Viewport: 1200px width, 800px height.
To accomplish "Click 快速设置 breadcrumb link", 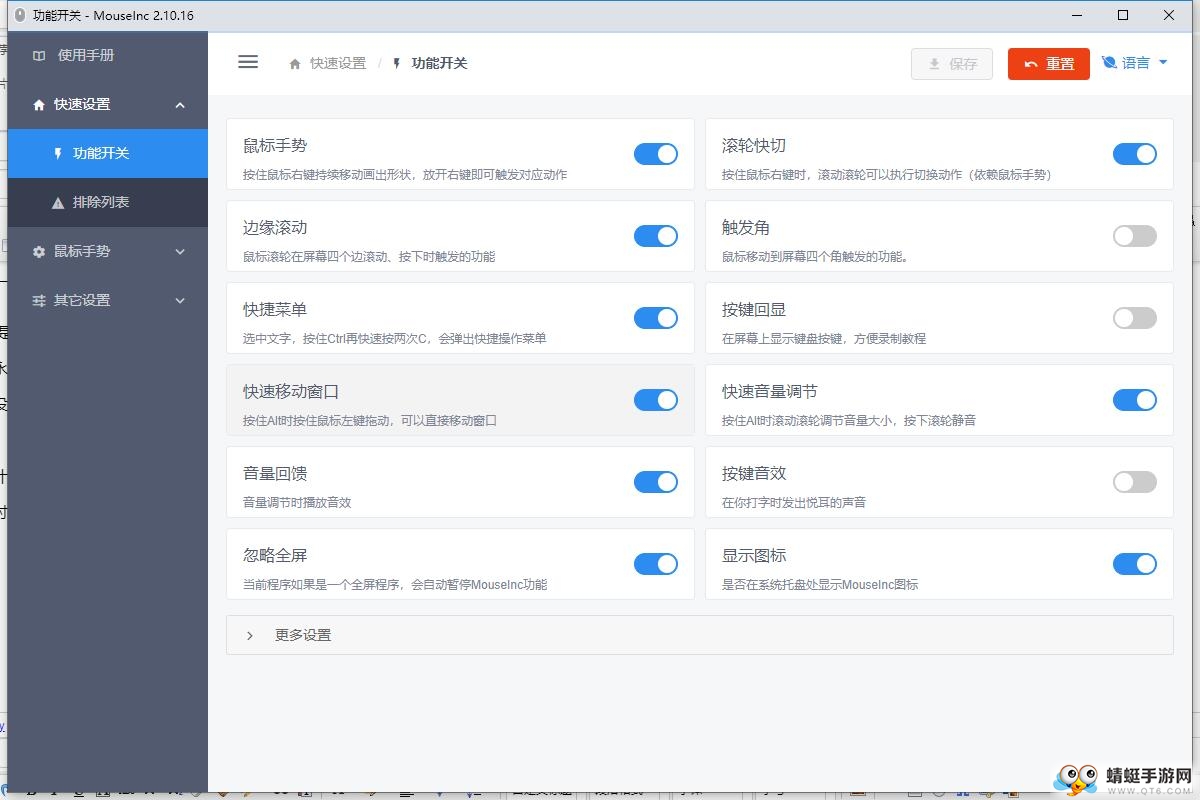I will [x=338, y=64].
